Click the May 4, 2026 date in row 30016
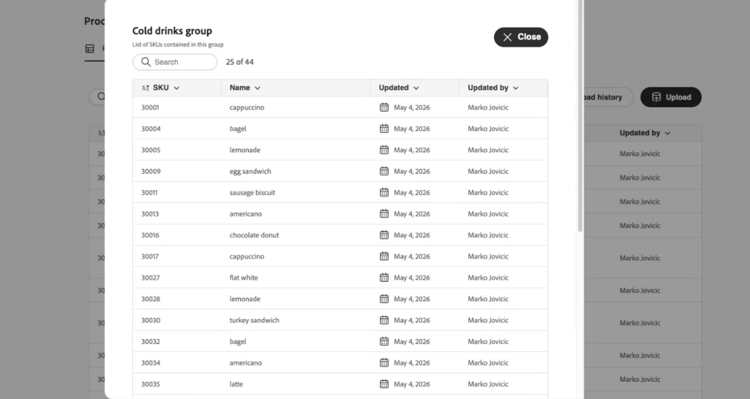 pos(412,235)
